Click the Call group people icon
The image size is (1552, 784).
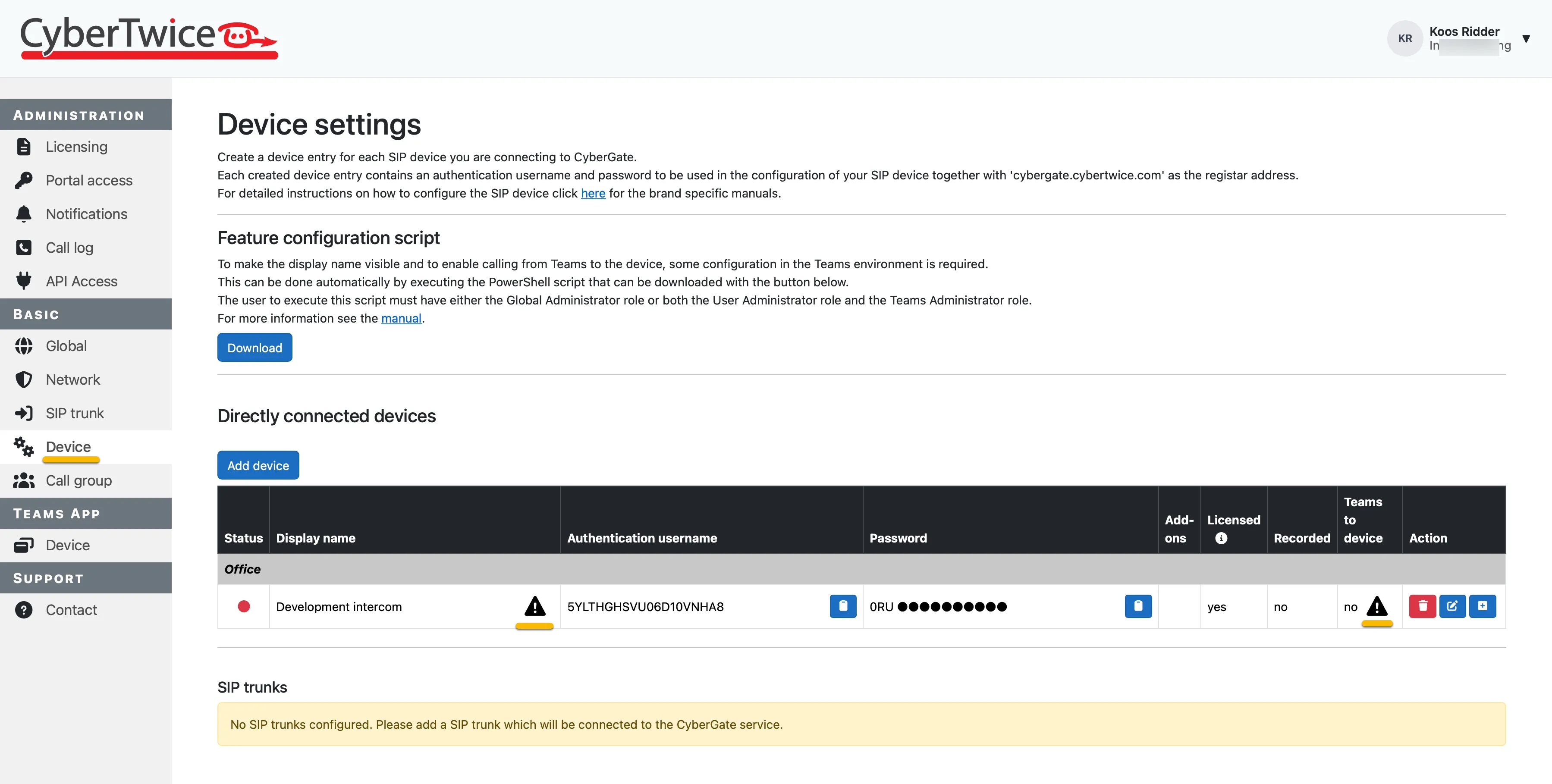coord(23,480)
